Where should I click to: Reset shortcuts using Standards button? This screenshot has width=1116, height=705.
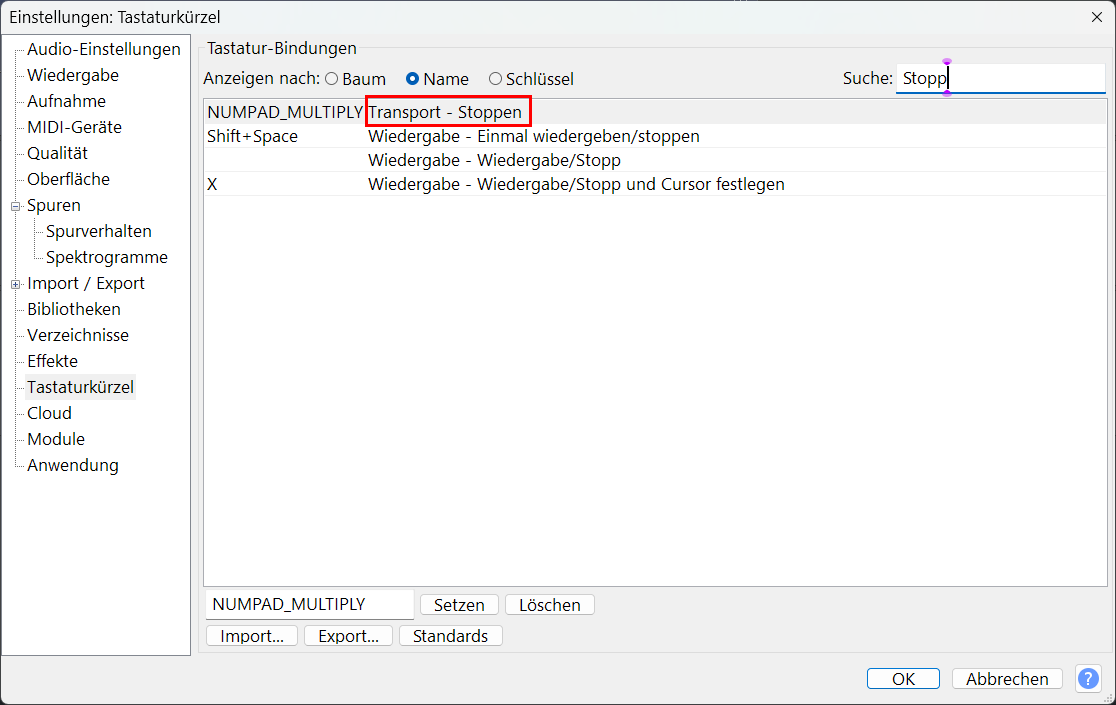pos(450,636)
